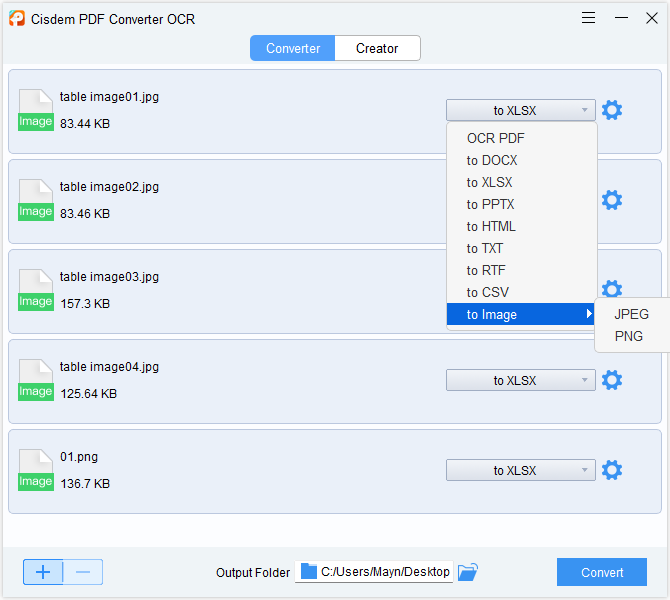Choose to TXT from format menu
Screen dimensions: 670x600
(521, 248)
